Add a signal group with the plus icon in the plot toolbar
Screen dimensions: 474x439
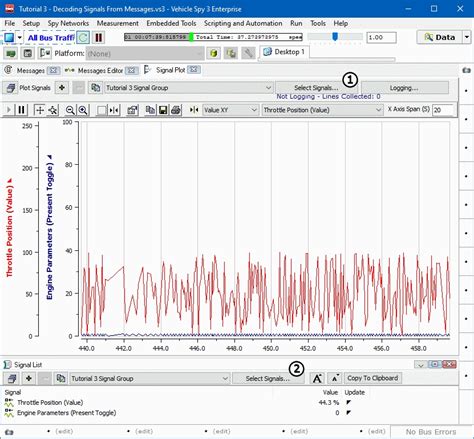(x=62, y=88)
